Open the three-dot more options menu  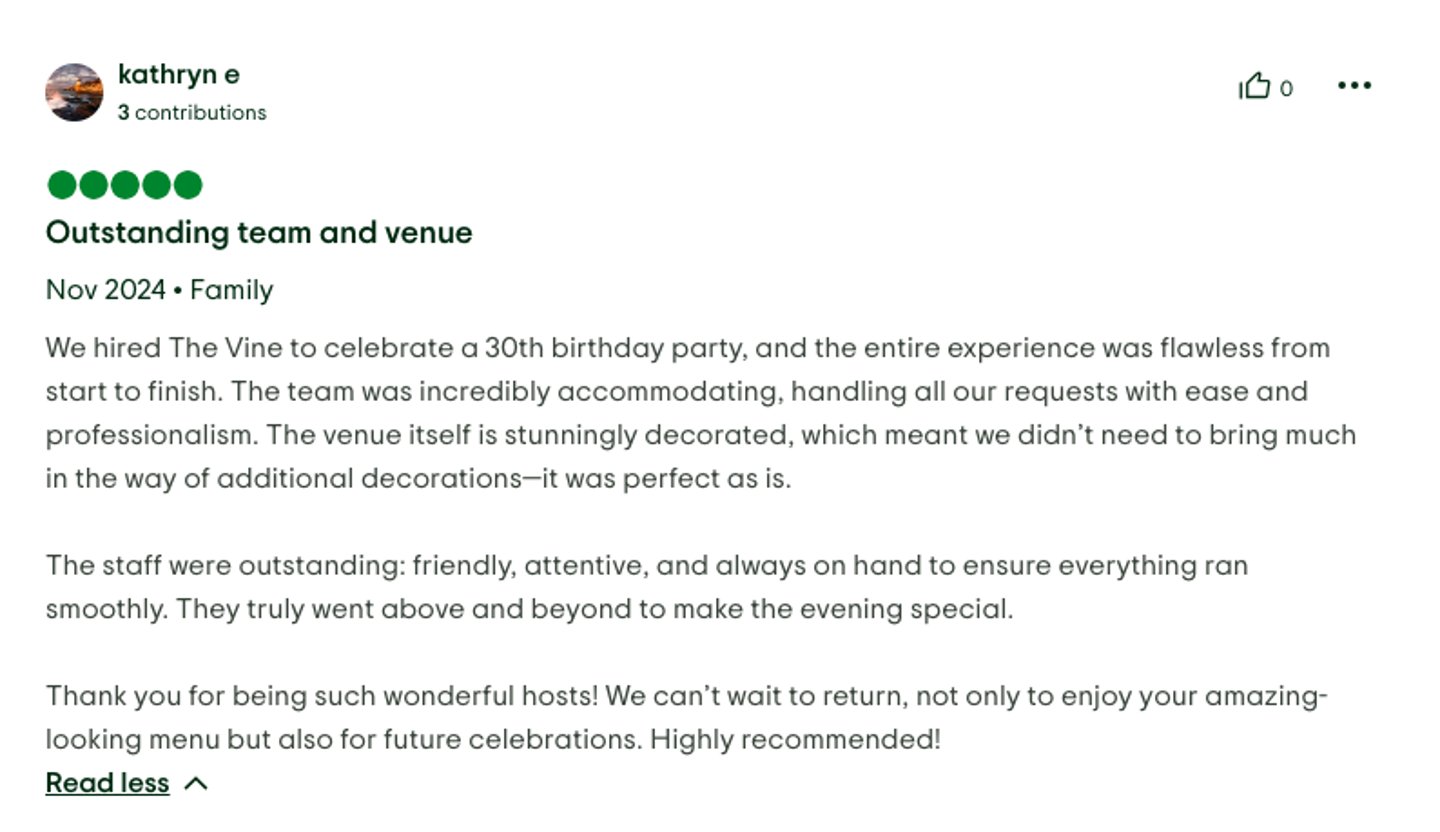pos(1354,86)
